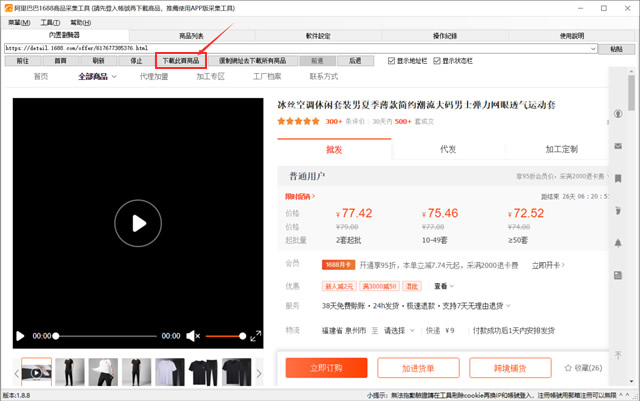Click the small play icon in video controls
The image size is (640, 401).
[20, 336]
